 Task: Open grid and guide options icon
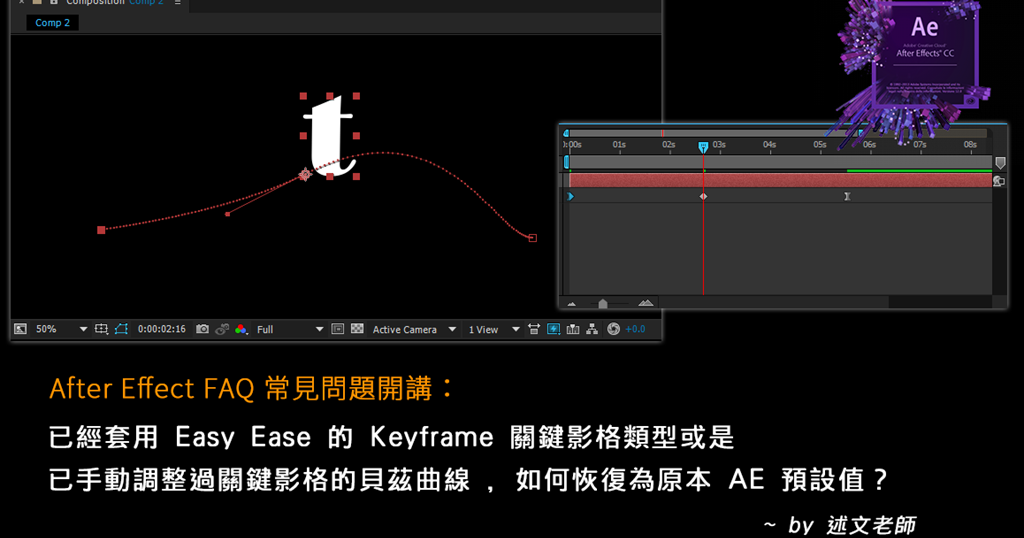(101, 329)
